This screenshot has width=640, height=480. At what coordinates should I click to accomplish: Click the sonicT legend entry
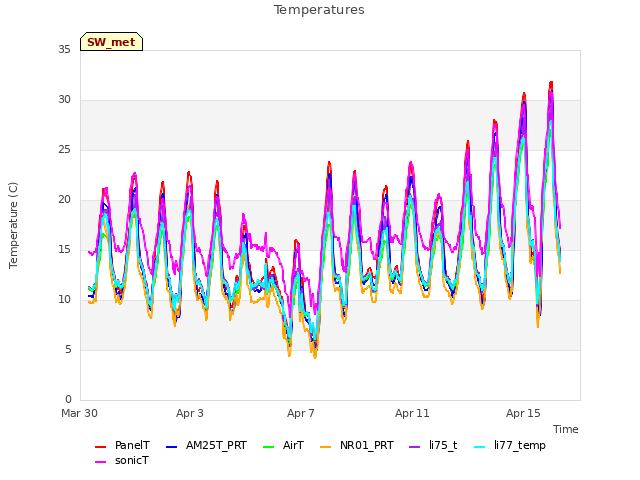tap(122, 460)
